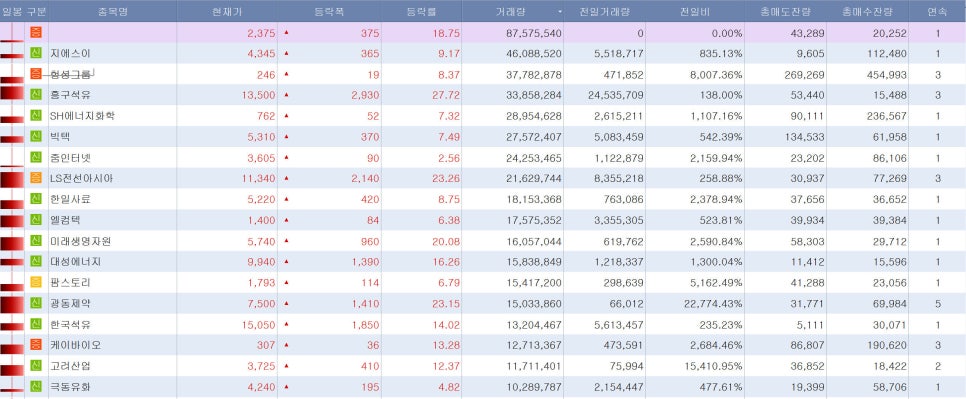Click the red 증 badge beside 케이바이오
966x399 pixels.
(x=36, y=345)
